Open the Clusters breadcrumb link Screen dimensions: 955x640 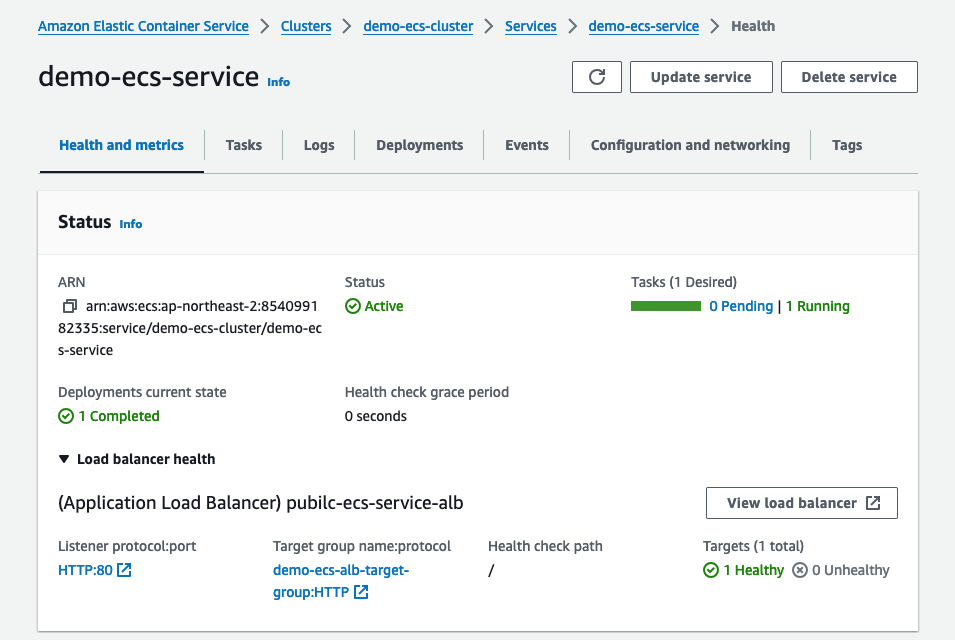click(x=306, y=26)
